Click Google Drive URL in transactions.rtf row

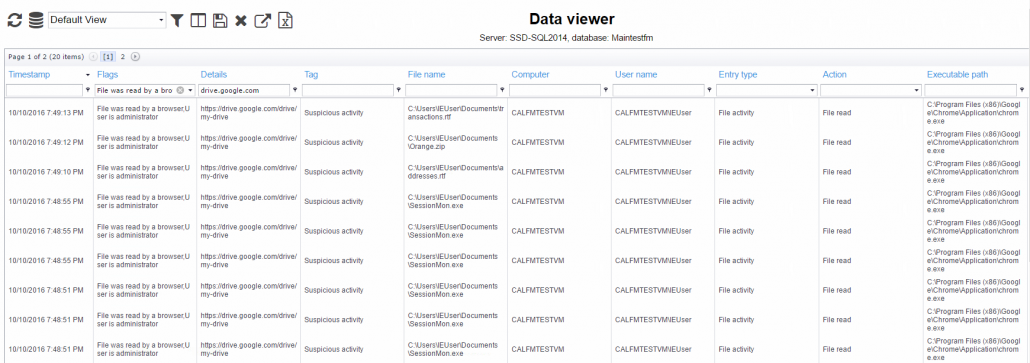pos(249,113)
